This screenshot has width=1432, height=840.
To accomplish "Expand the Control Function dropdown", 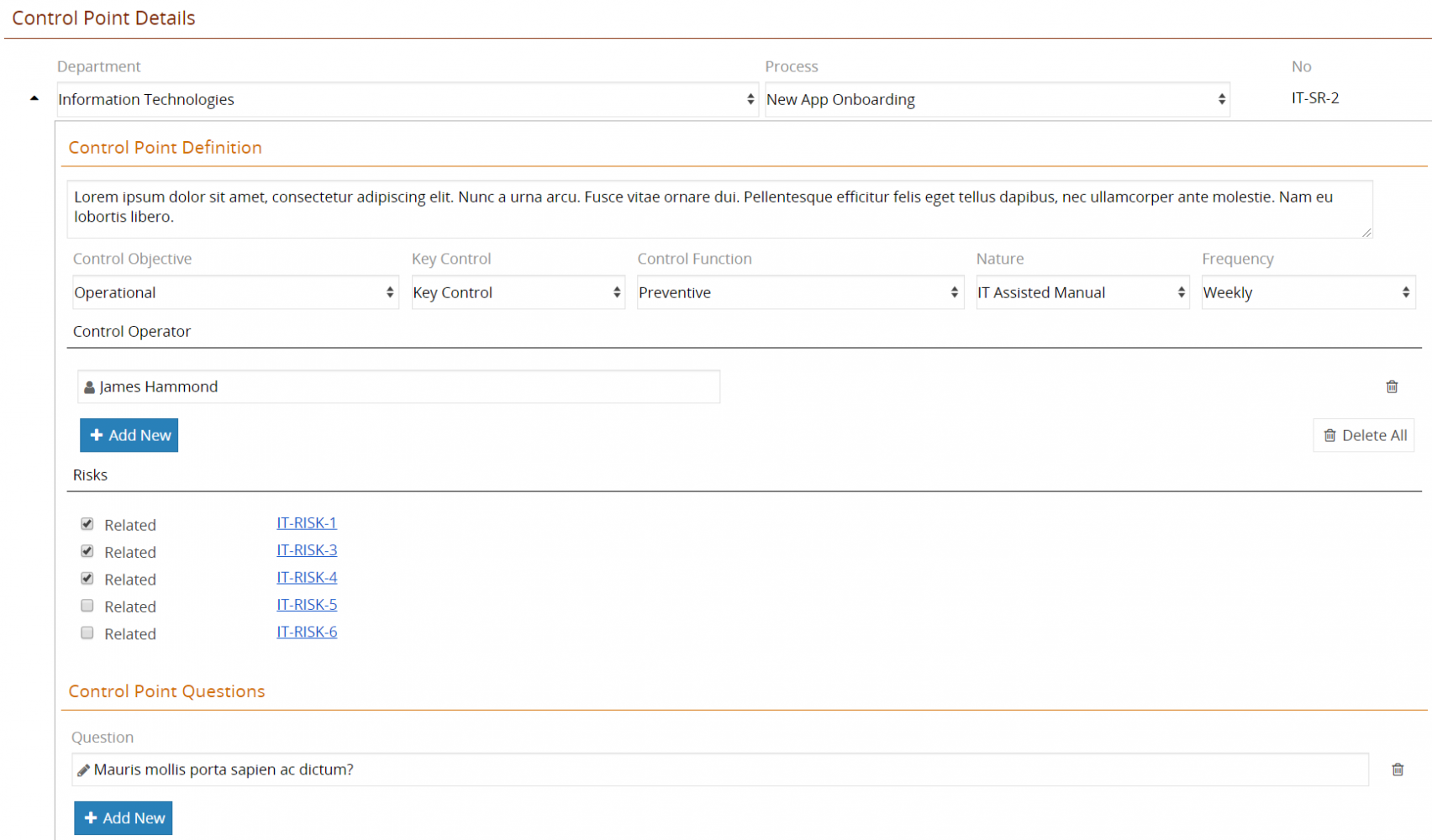I will coord(799,292).
